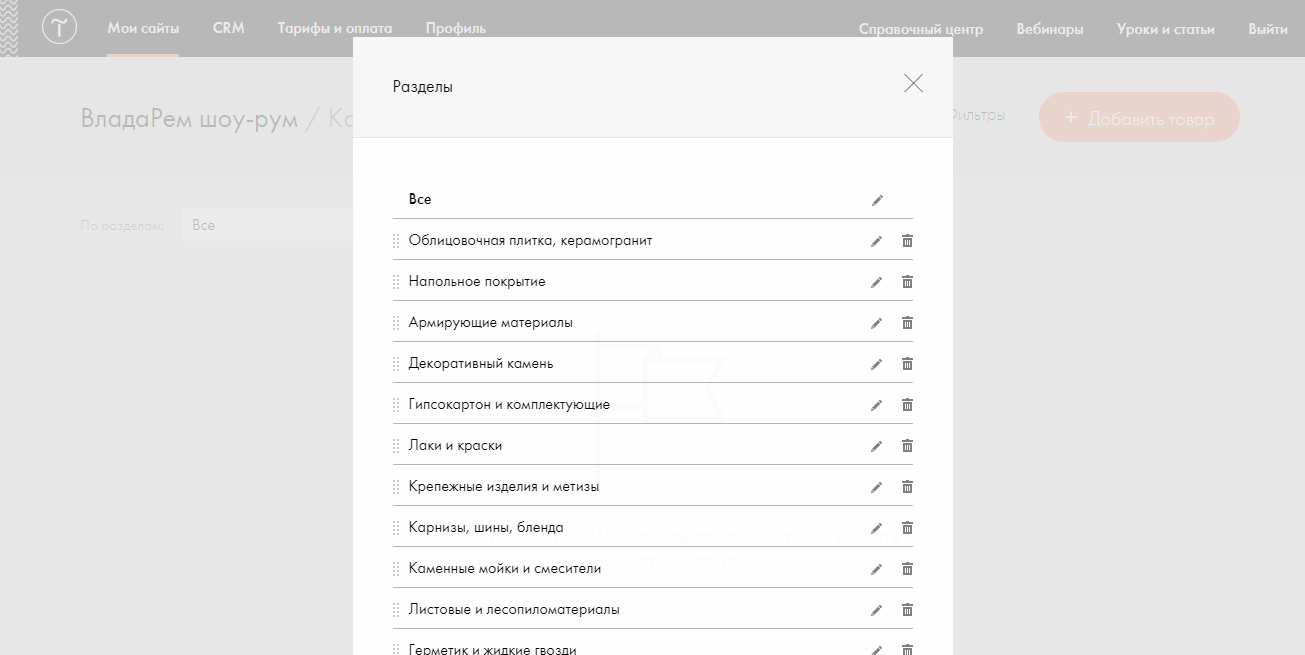Viewport: 1305px width, 655px height.
Task: Click the trash icon for "Армирующие материалы"
Action: click(x=907, y=323)
